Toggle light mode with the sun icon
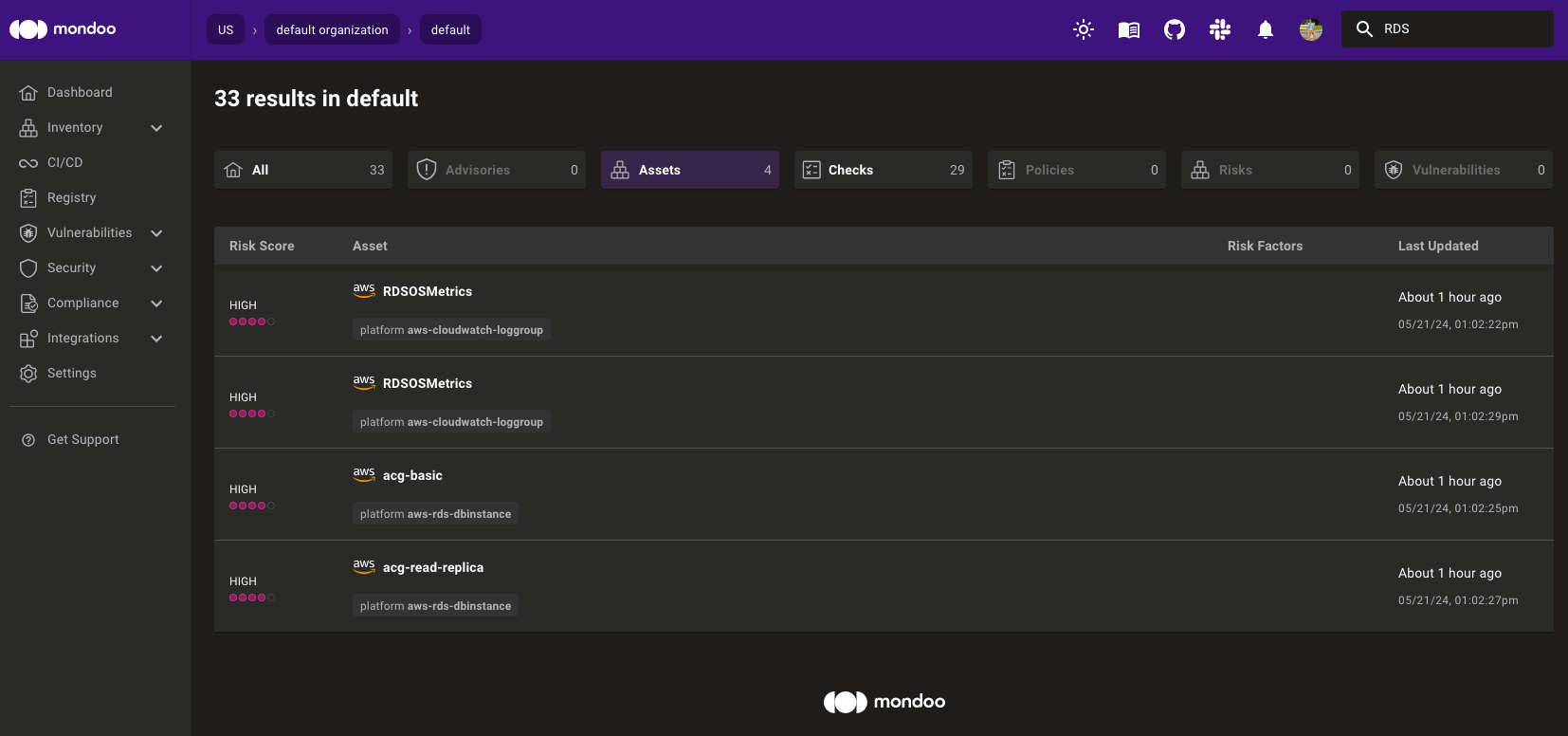1568x736 pixels. 1084,29
